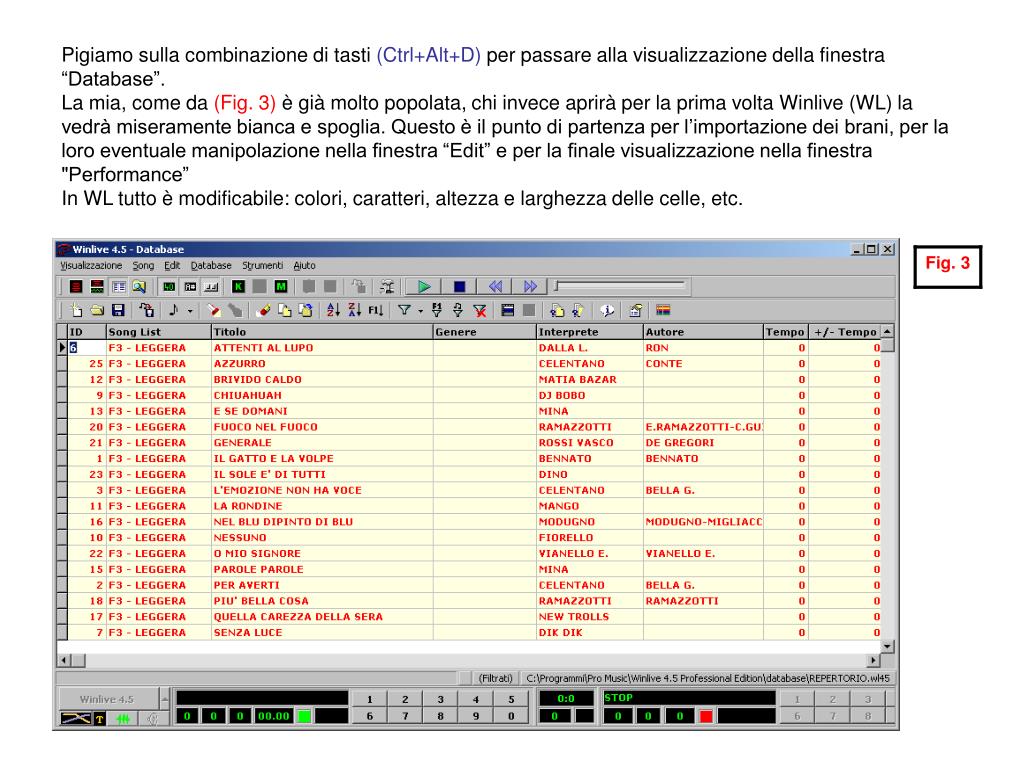Toggle the red square indicator
Image resolution: width=1024 pixels, height=768 pixels.
[705, 716]
